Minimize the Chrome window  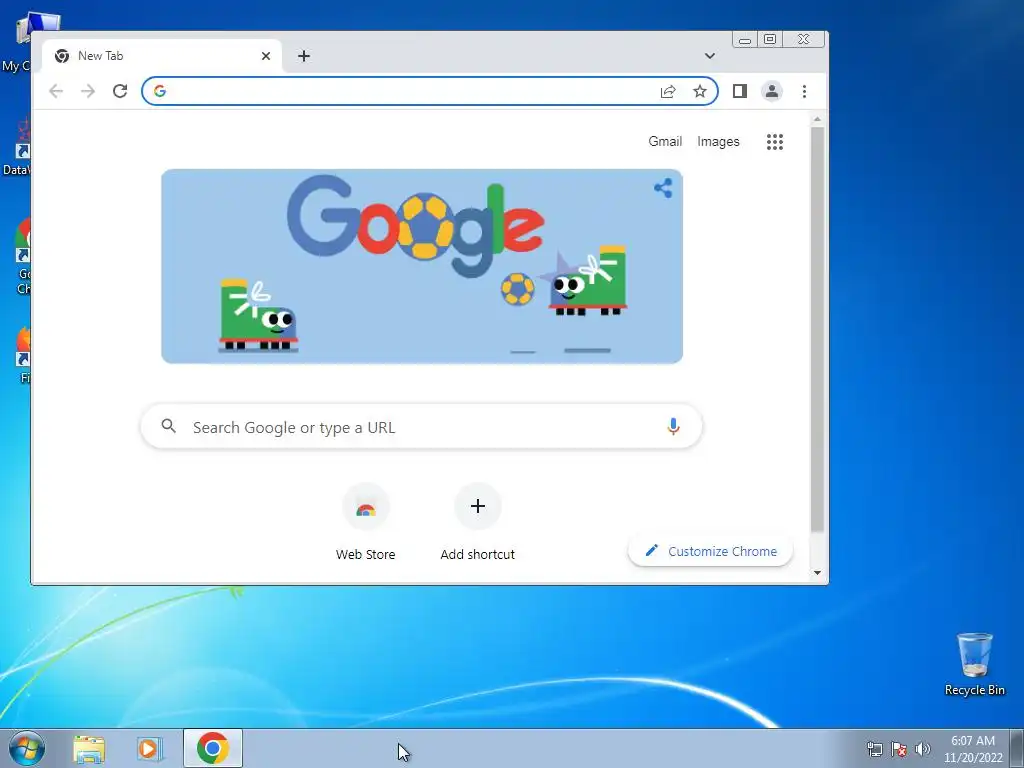[x=744, y=40]
